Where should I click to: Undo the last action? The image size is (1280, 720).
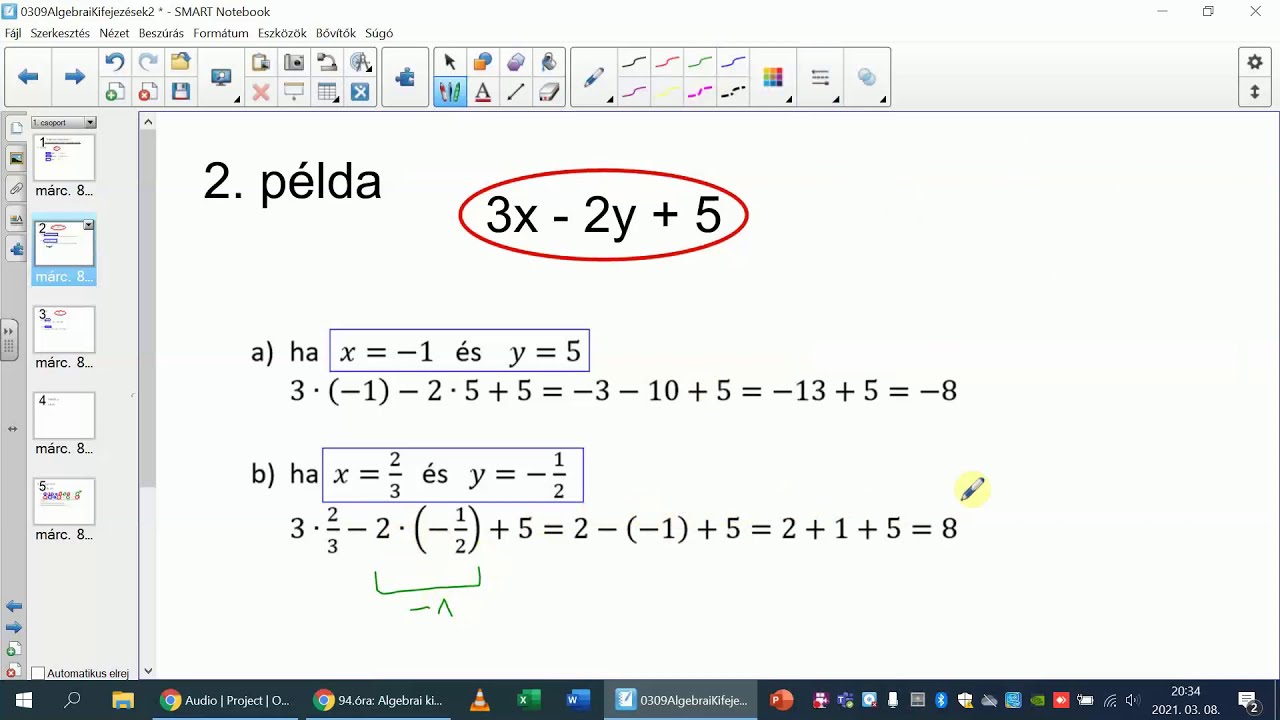(115, 62)
